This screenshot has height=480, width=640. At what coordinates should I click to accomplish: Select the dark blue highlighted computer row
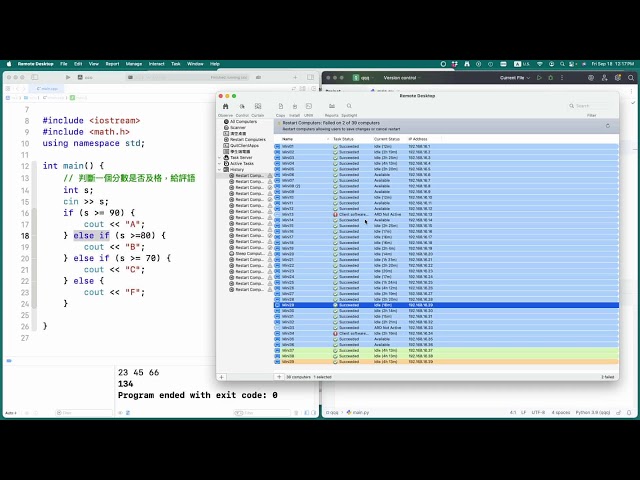[446, 305]
